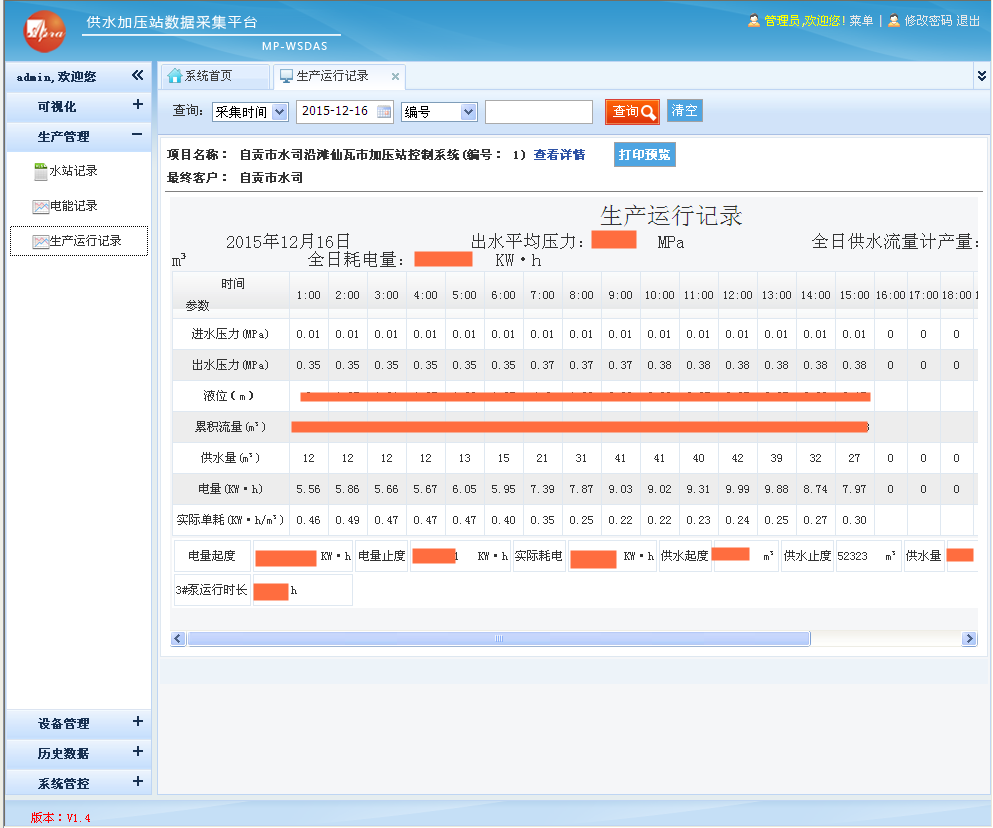
Task: Collapse the 生产管理 sidebar section
Action: (x=137, y=136)
